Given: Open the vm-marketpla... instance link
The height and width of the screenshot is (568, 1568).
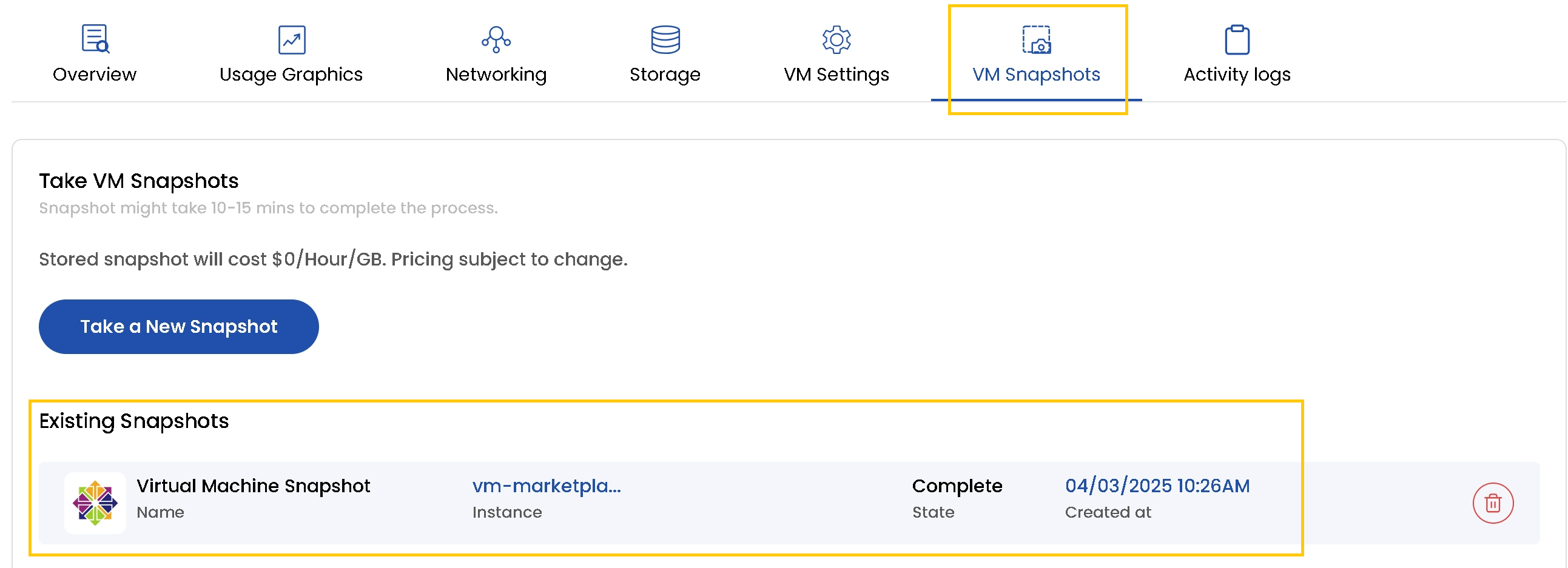Looking at the screenshot, I should pyautogui.click(x=547, y=486).
